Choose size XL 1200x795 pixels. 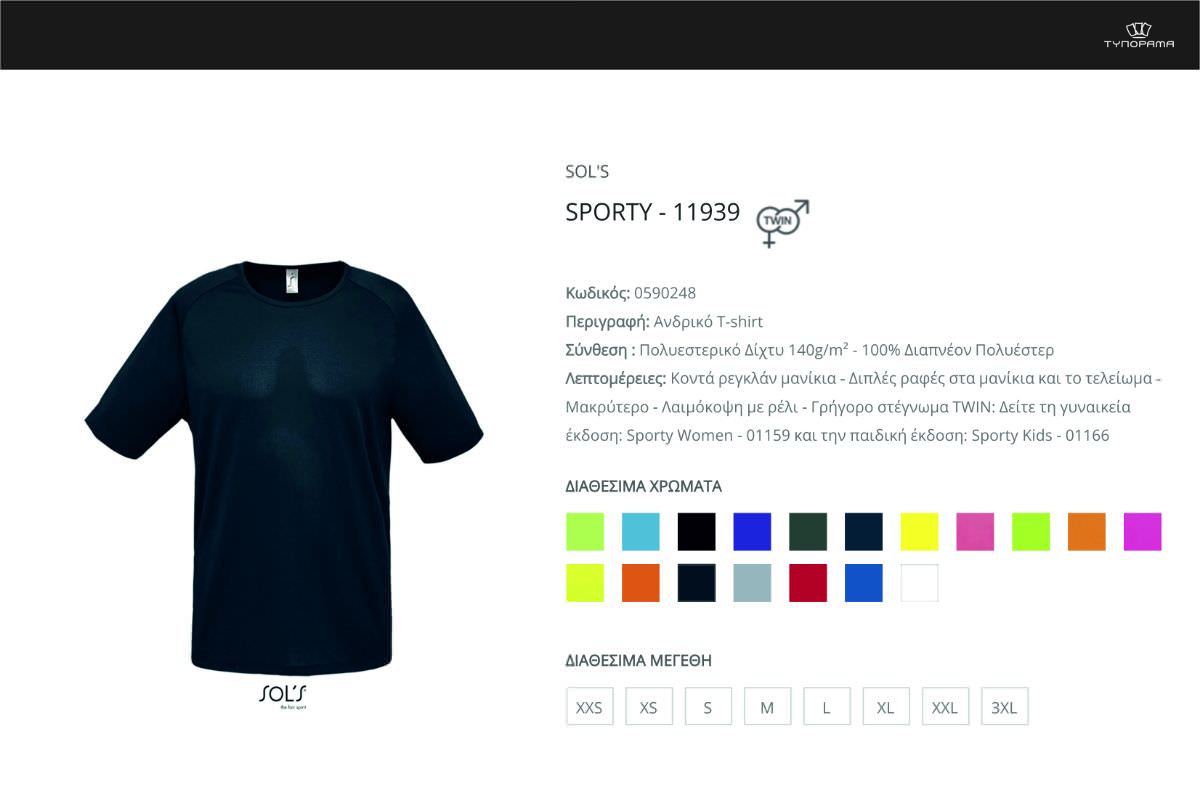click(886, 707)
